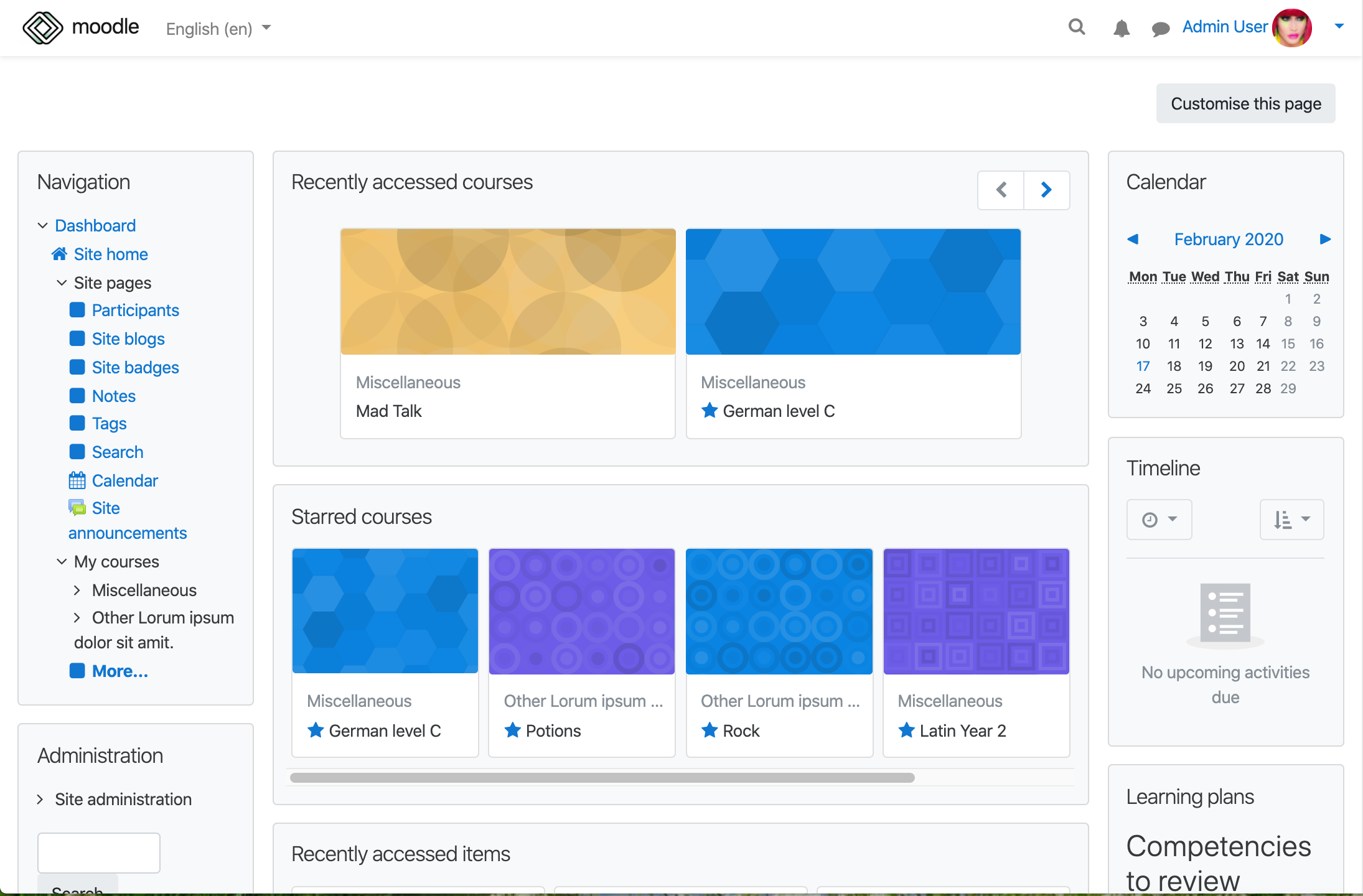The image size is (1363, 896).
Task: Open the Latin Year 2 course image
Action: coord(976,611)
